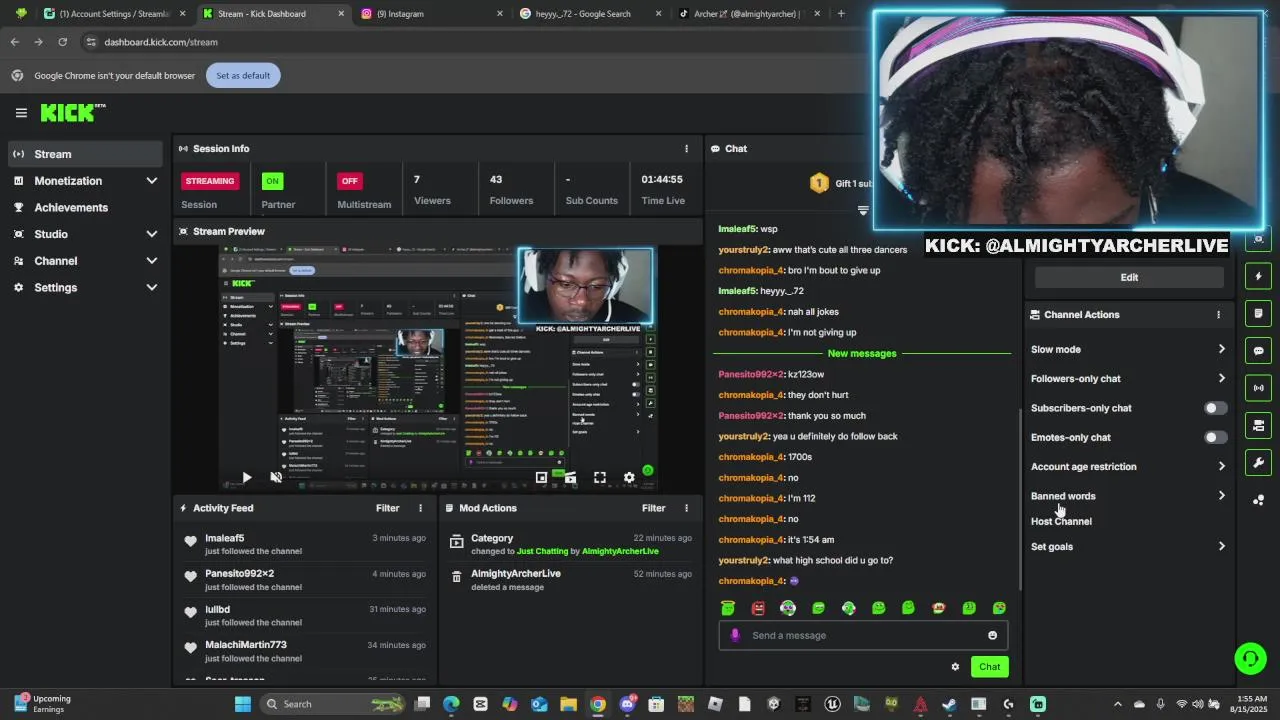Switch to the Instagram browser tab

click(x=430, y=14)
